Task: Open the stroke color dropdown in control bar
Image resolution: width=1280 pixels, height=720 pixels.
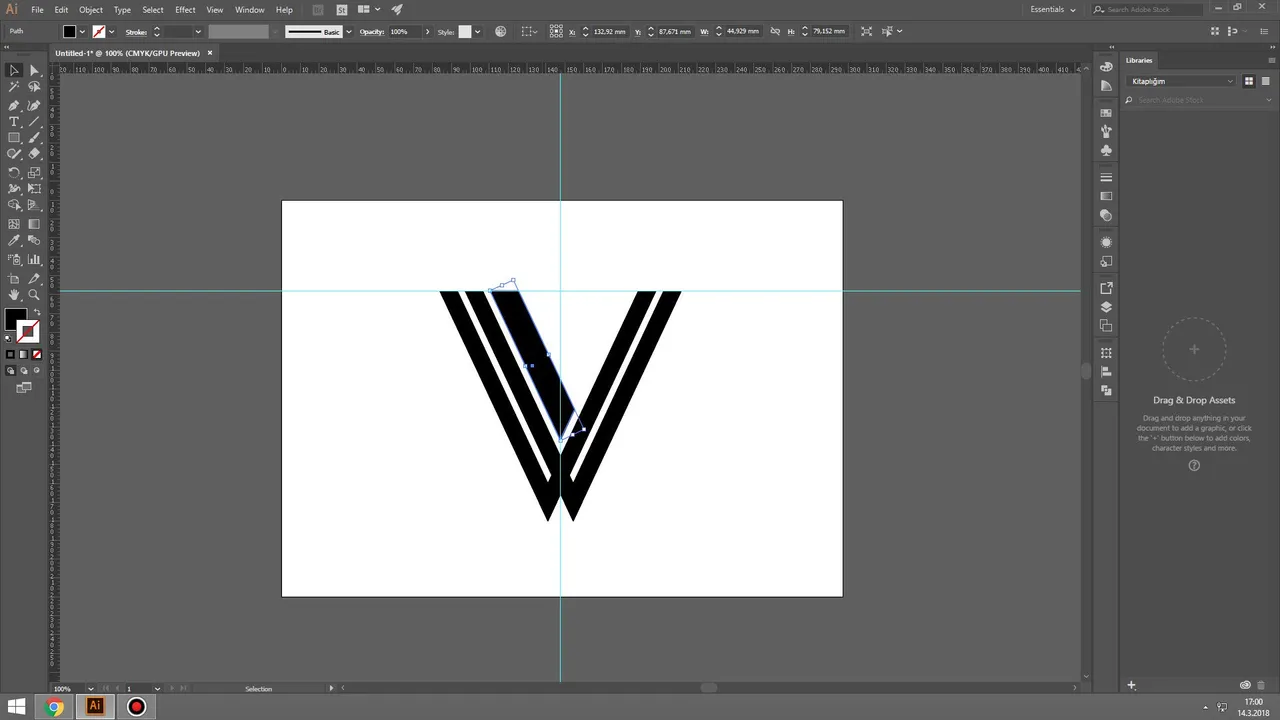Action: [x=111, y=32]
